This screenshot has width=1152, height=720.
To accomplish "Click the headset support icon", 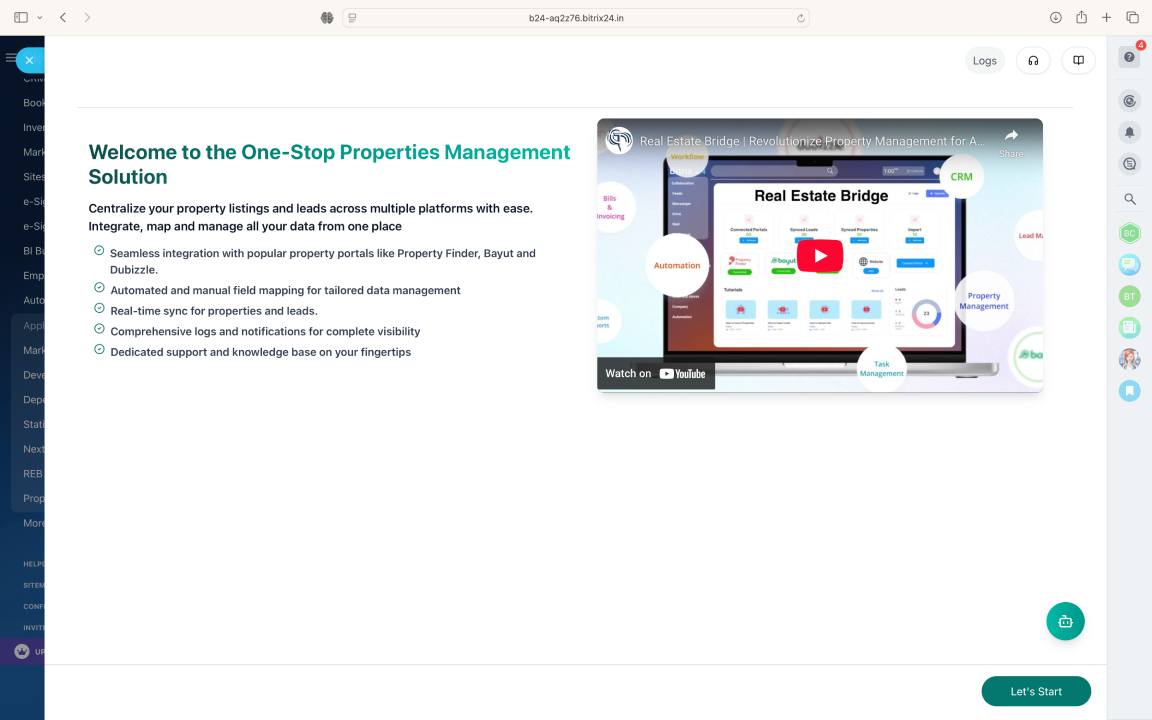I will point(1033,60).
